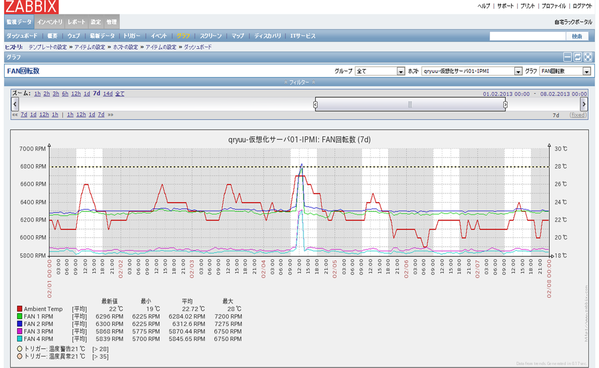599x368 pixels.
Task: Click start date 01.02.2013 00:00
Action: pos(506,94)
